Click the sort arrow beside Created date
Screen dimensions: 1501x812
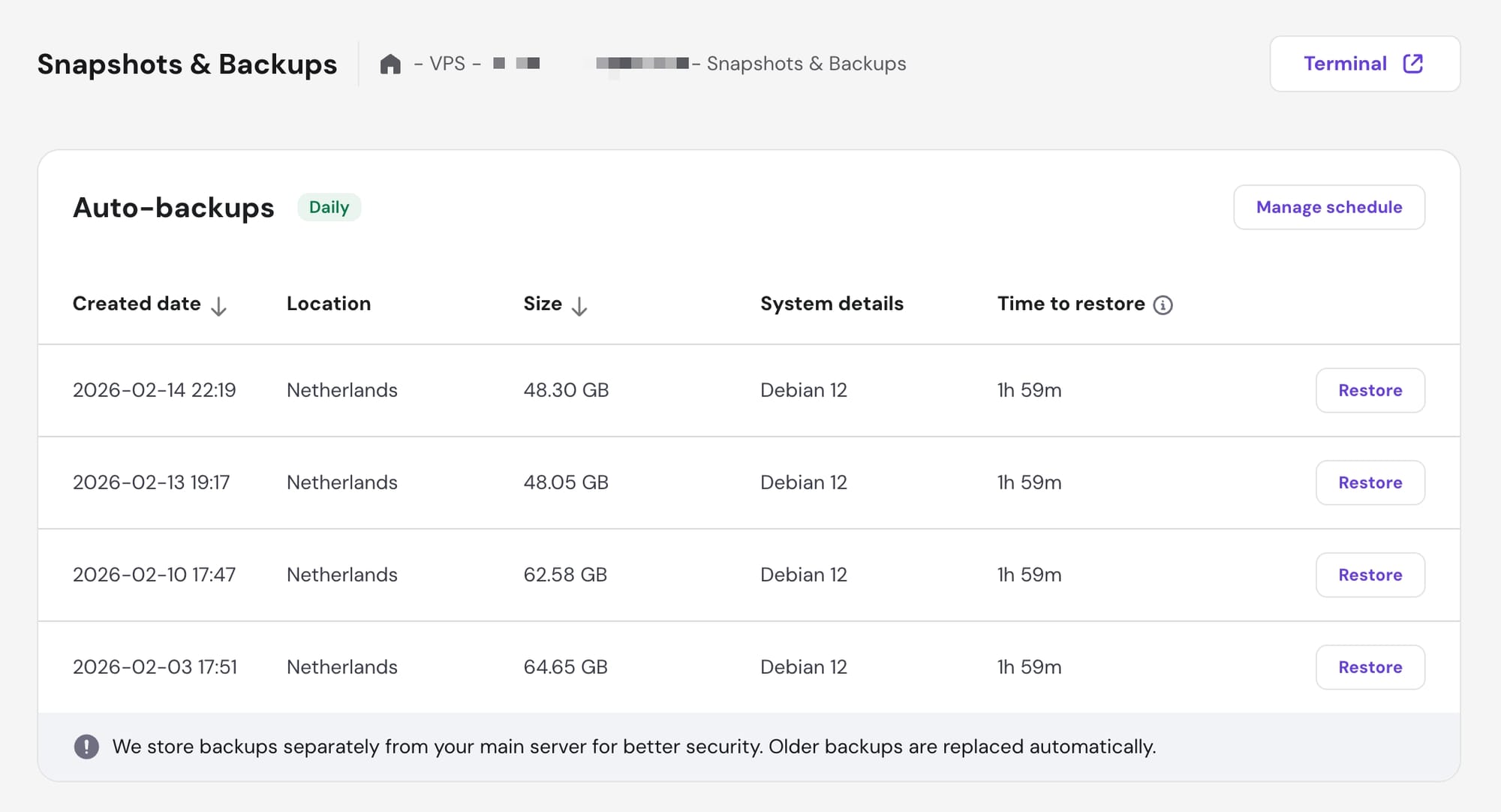[x=219, y=306]
